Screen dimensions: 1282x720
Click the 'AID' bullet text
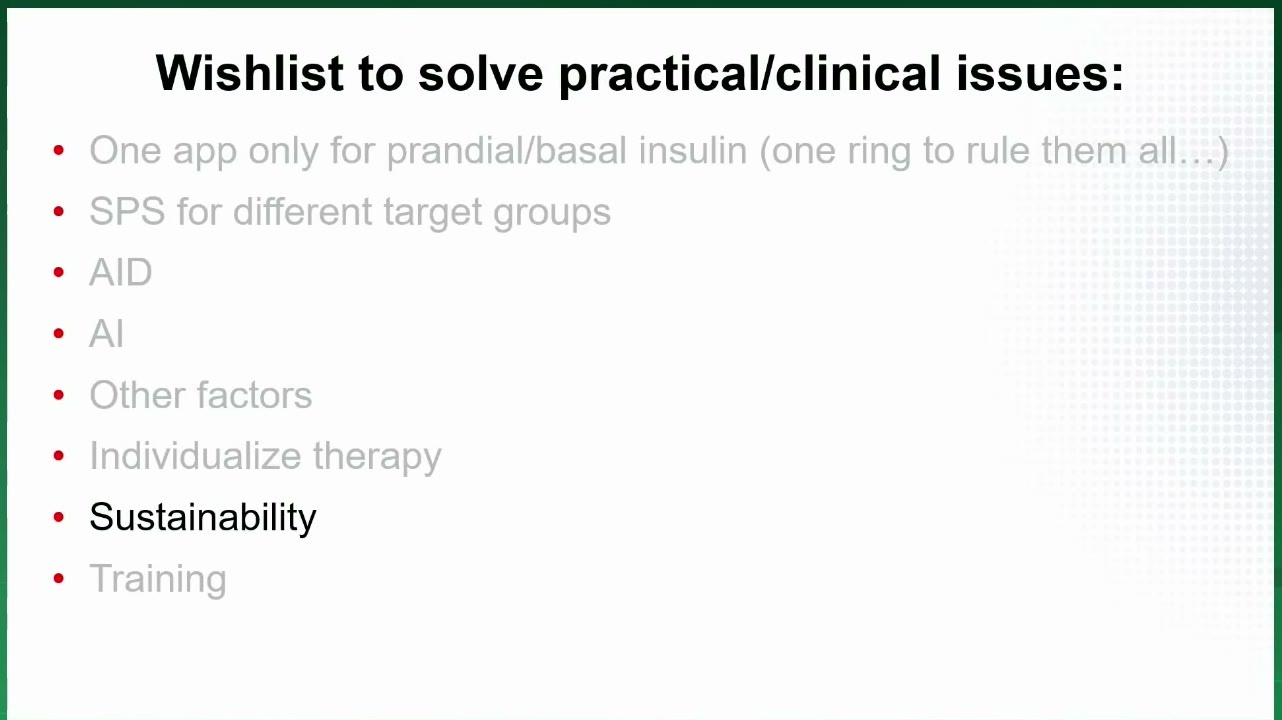click(x=121, y=273)
